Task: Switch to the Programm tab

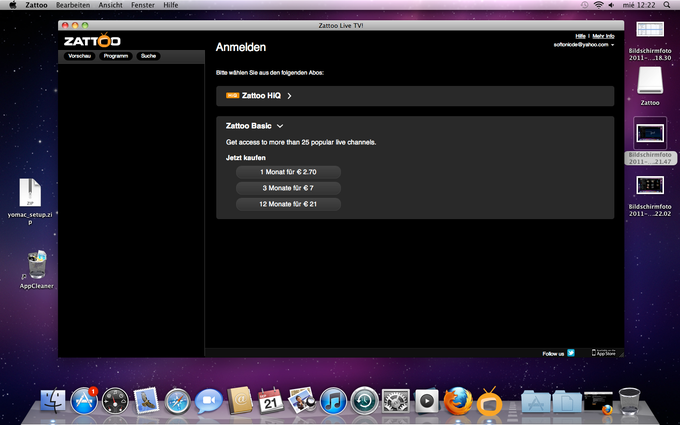Action: pyautogui.click(x=116, y=56)
